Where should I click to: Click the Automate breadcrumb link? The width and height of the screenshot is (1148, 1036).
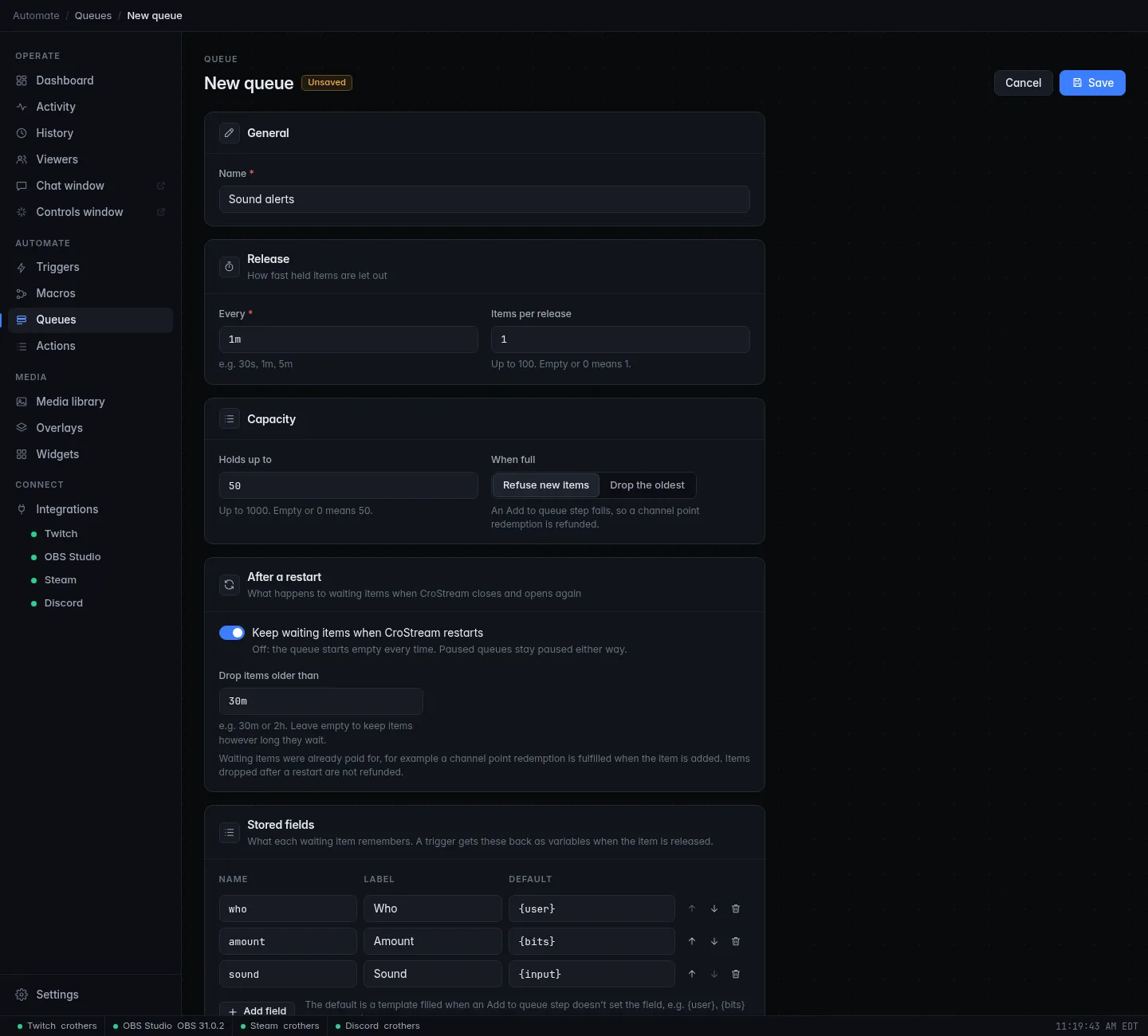(36, 16)
